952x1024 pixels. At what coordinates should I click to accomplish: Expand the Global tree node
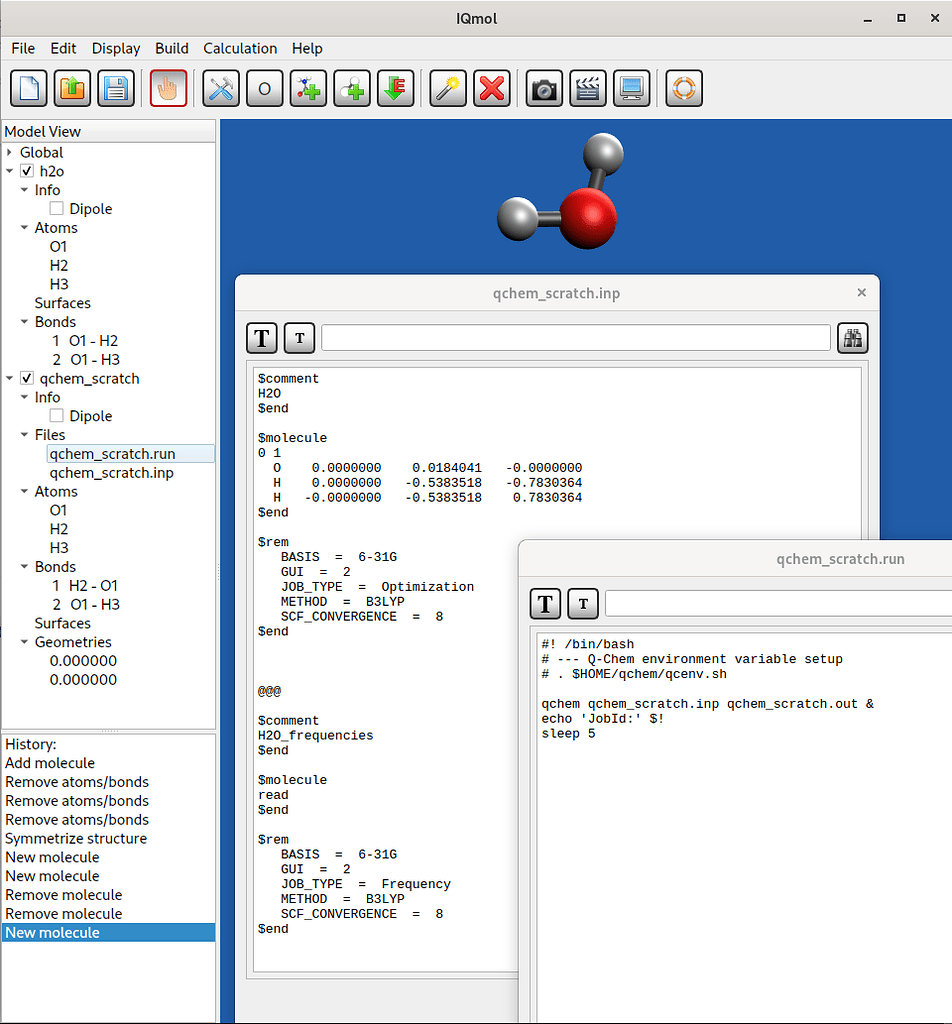[10, 153]
